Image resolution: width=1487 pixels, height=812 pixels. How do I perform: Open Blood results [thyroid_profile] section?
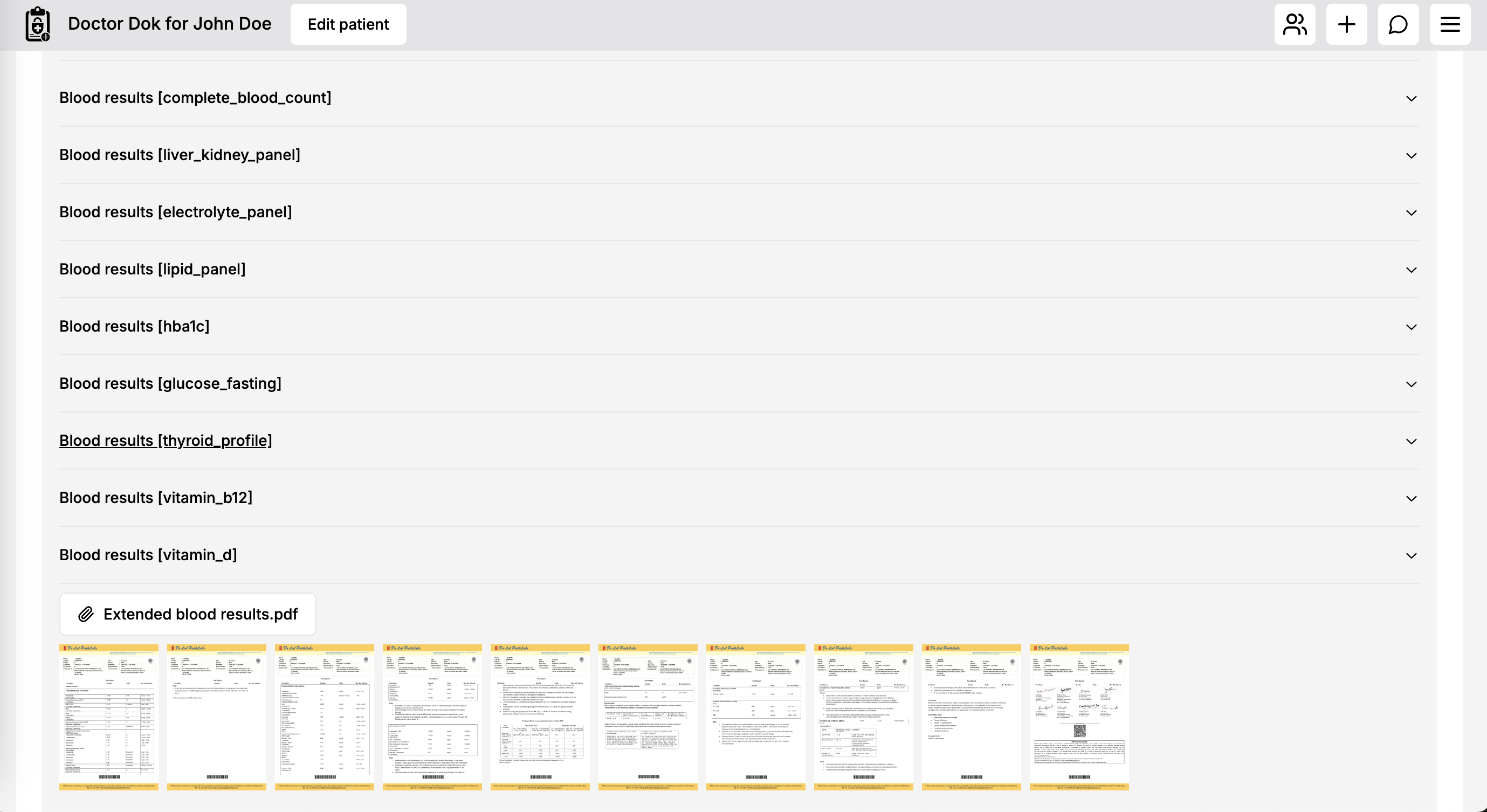click(x=166, y=441)
